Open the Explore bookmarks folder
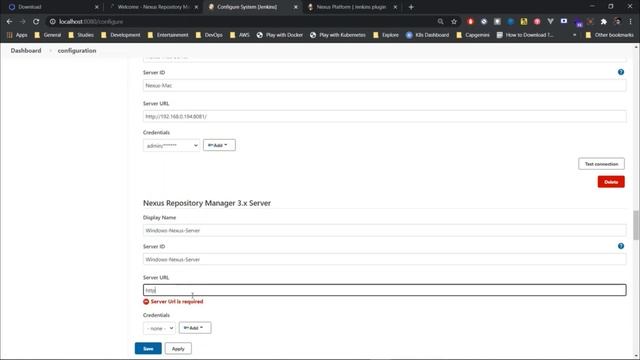The width and height of the screenshot is (640, 360). click(386, 35)
